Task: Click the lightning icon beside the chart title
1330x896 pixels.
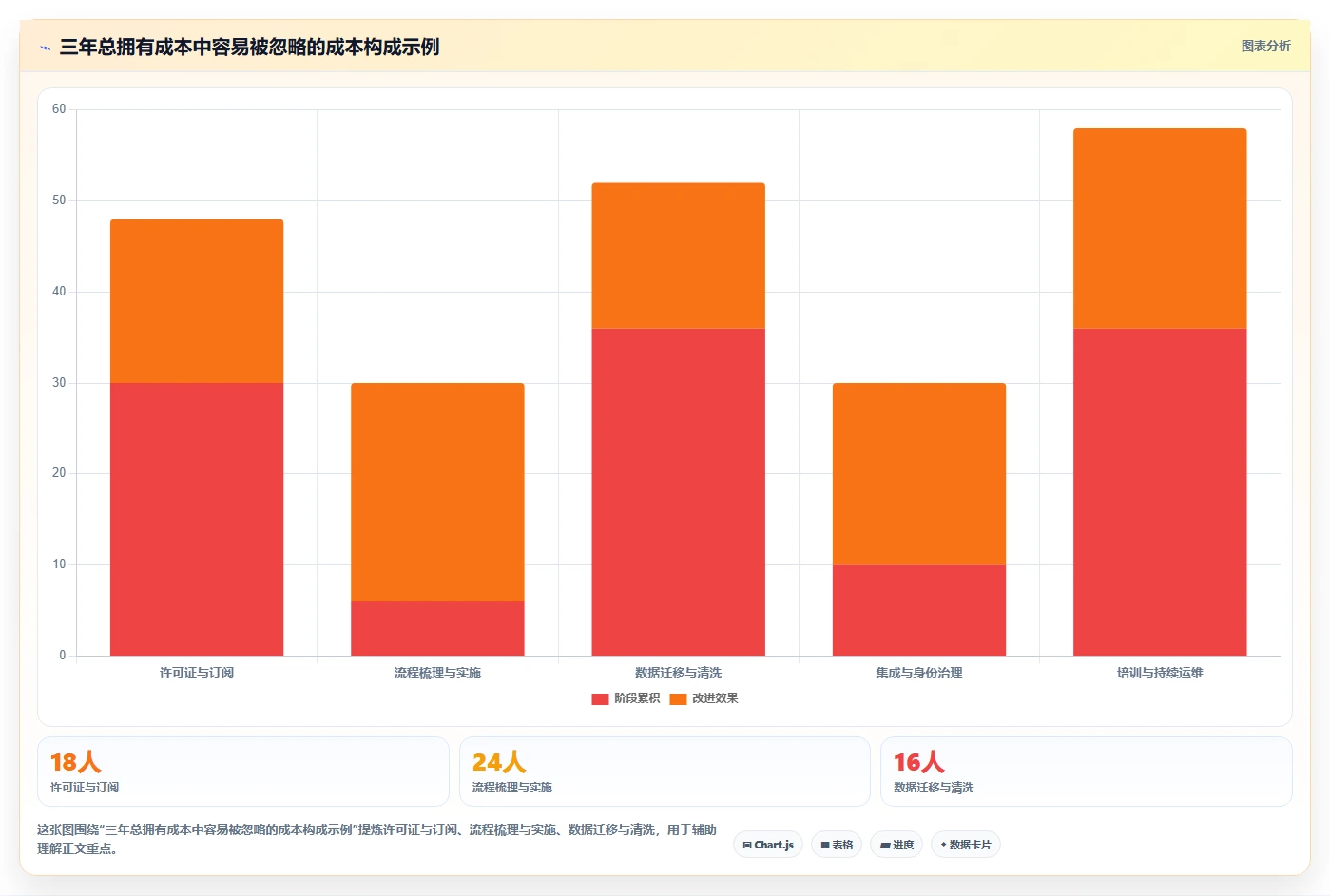Action: 45,48
